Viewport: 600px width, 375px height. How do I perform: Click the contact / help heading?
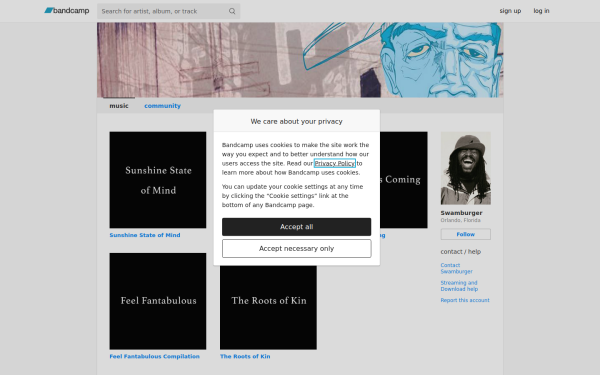(x=461, y=252)
